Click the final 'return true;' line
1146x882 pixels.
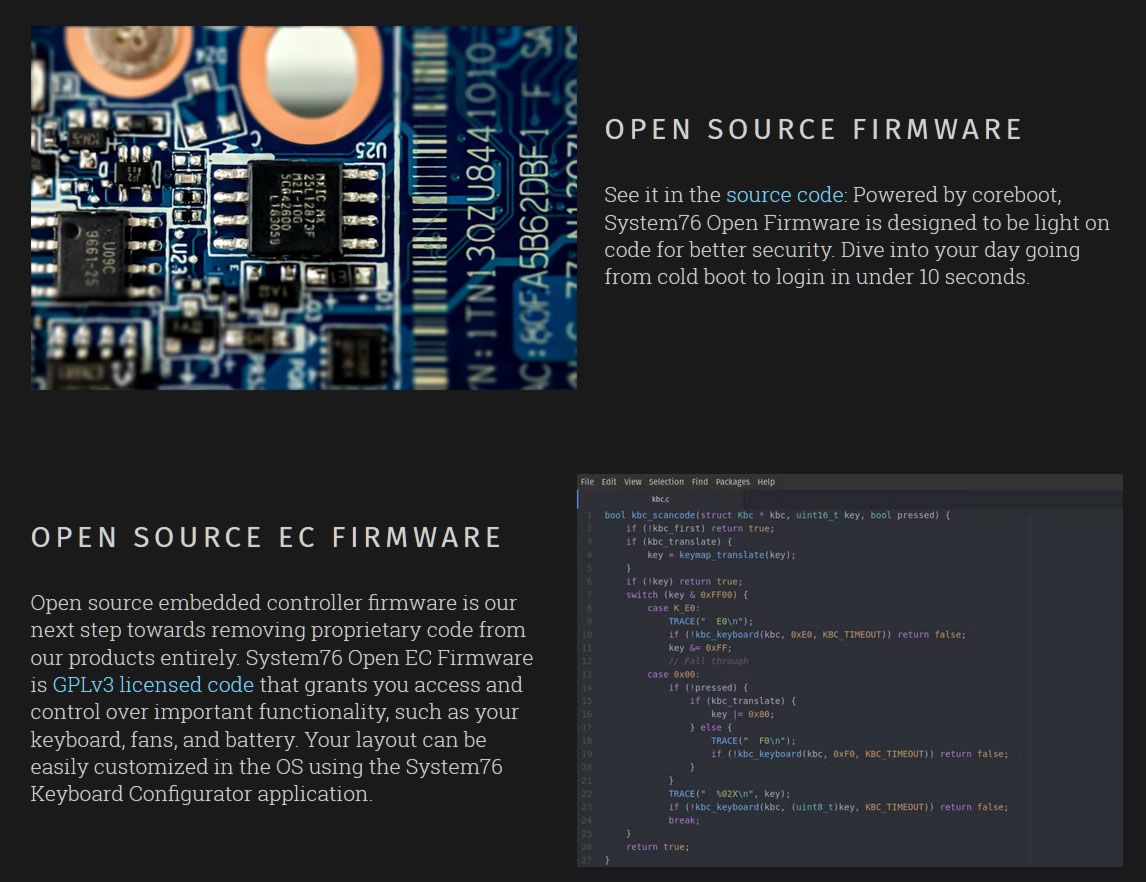[658, 847]
